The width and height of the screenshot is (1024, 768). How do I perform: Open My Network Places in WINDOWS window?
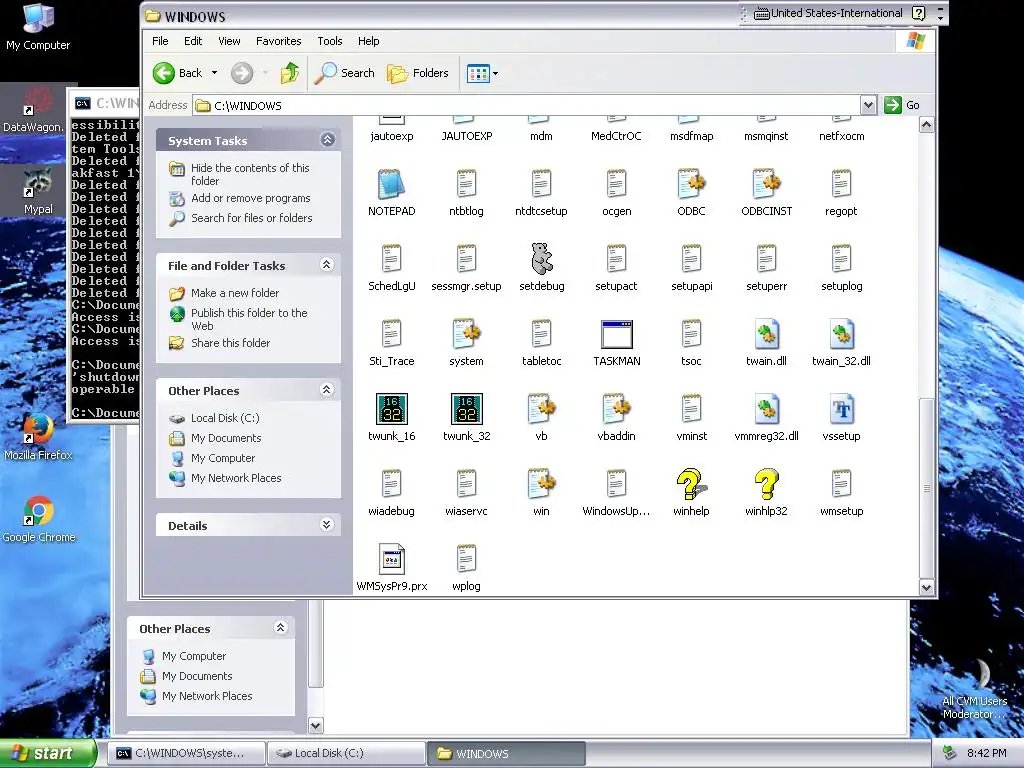pos(236,478)
